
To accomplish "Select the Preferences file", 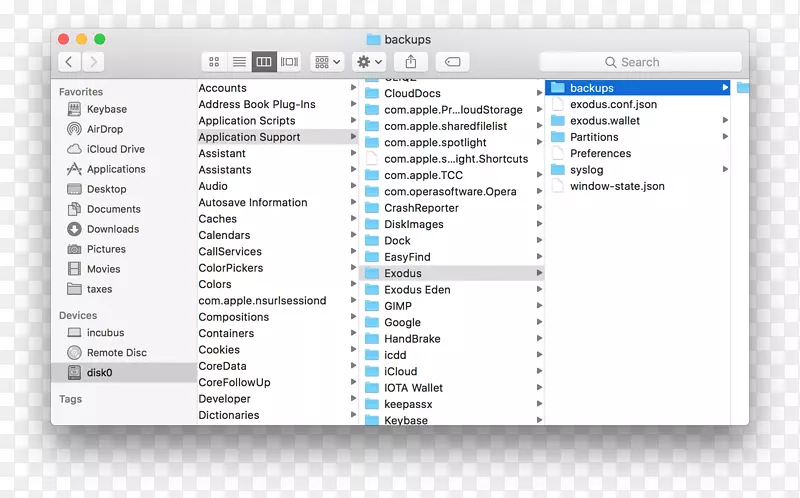I will 638,153.
